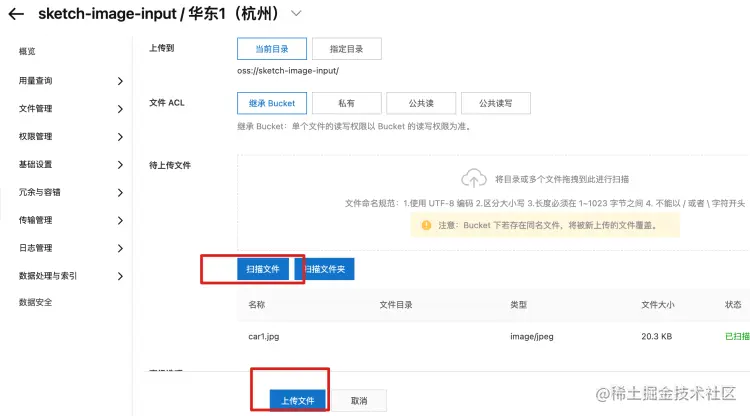Select 用量查询 in the sidebar
Screen dimensions: 750x416
click(x=35, y=81)
